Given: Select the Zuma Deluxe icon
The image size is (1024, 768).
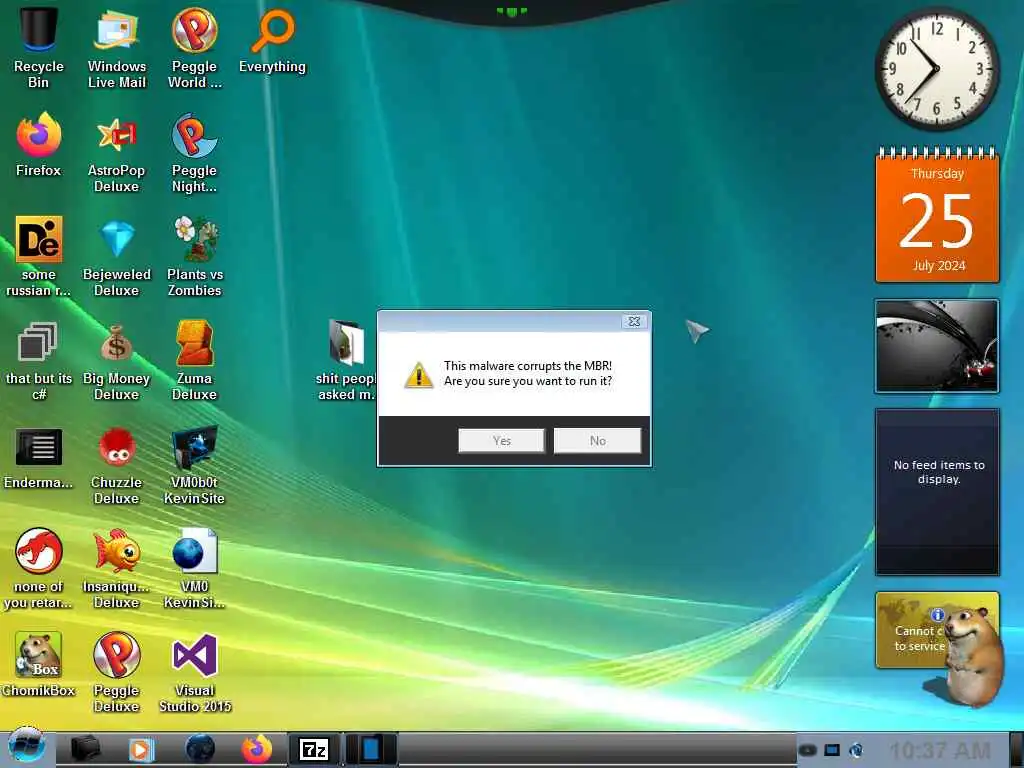Looking at the screenshot, I should click(195, 360).
